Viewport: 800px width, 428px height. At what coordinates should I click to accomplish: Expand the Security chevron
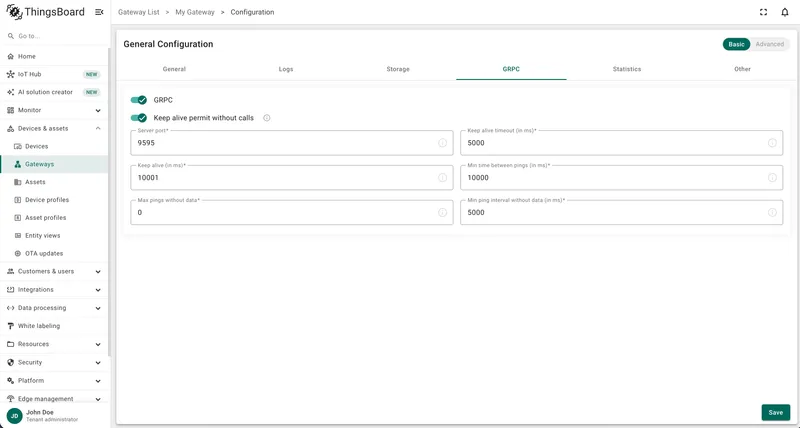pyautogui.click(x=98, y=363)
